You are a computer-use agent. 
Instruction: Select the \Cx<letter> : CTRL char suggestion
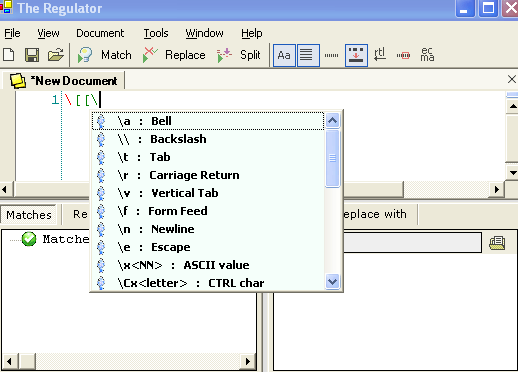coord(208,283)
